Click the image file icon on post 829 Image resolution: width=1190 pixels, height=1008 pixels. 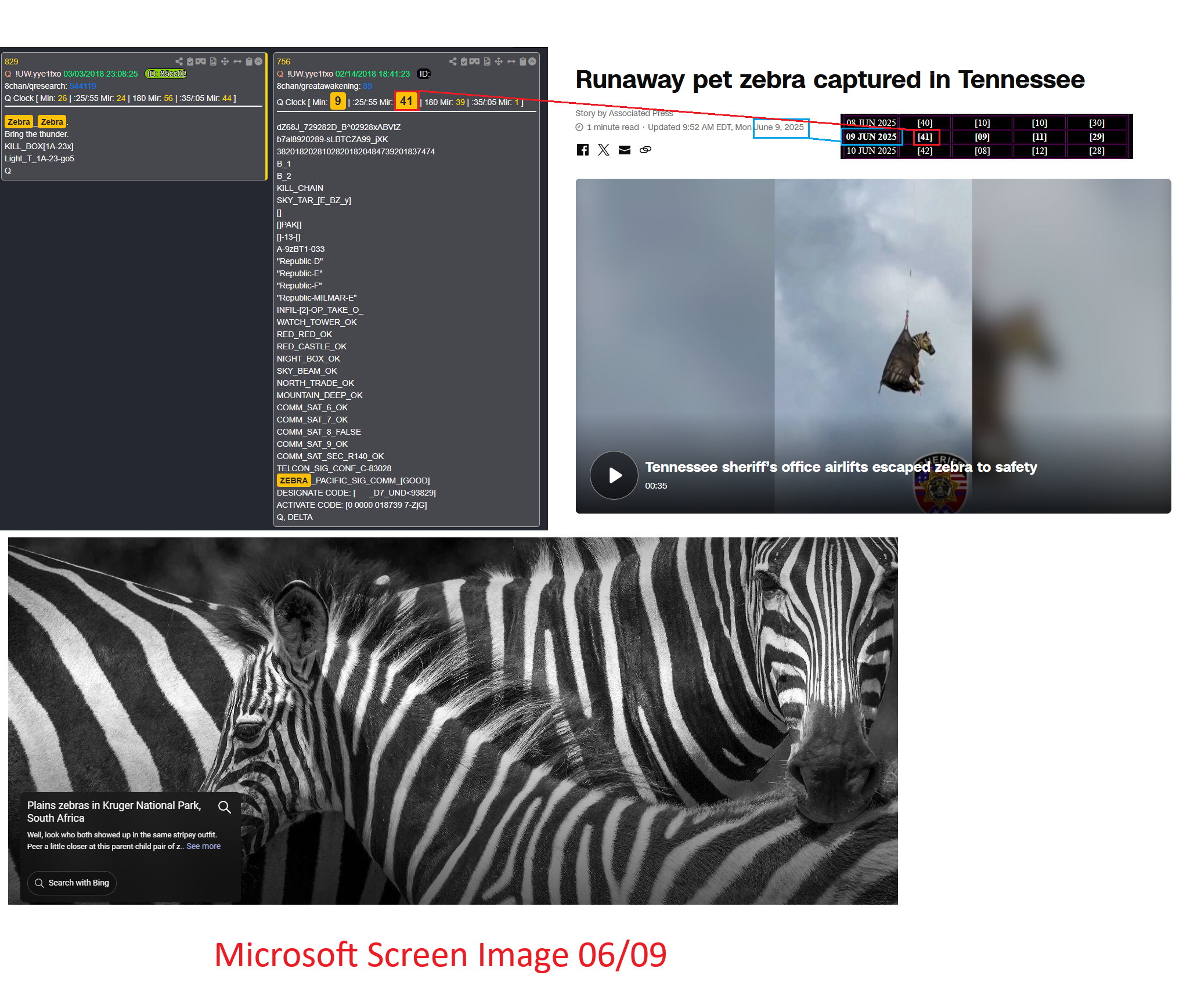213,62
